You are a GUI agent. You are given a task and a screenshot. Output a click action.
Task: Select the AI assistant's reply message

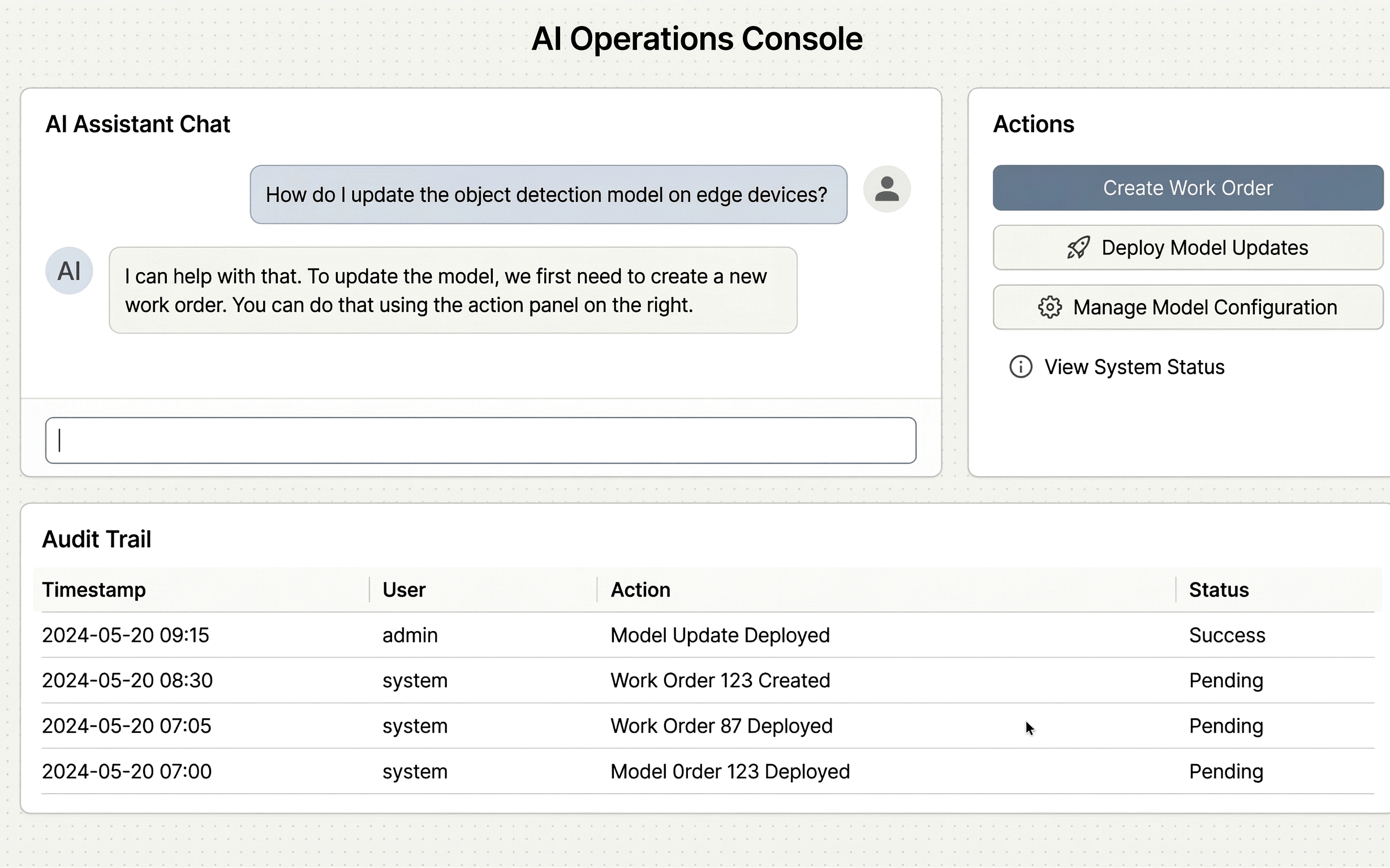[x=453, y=291]
